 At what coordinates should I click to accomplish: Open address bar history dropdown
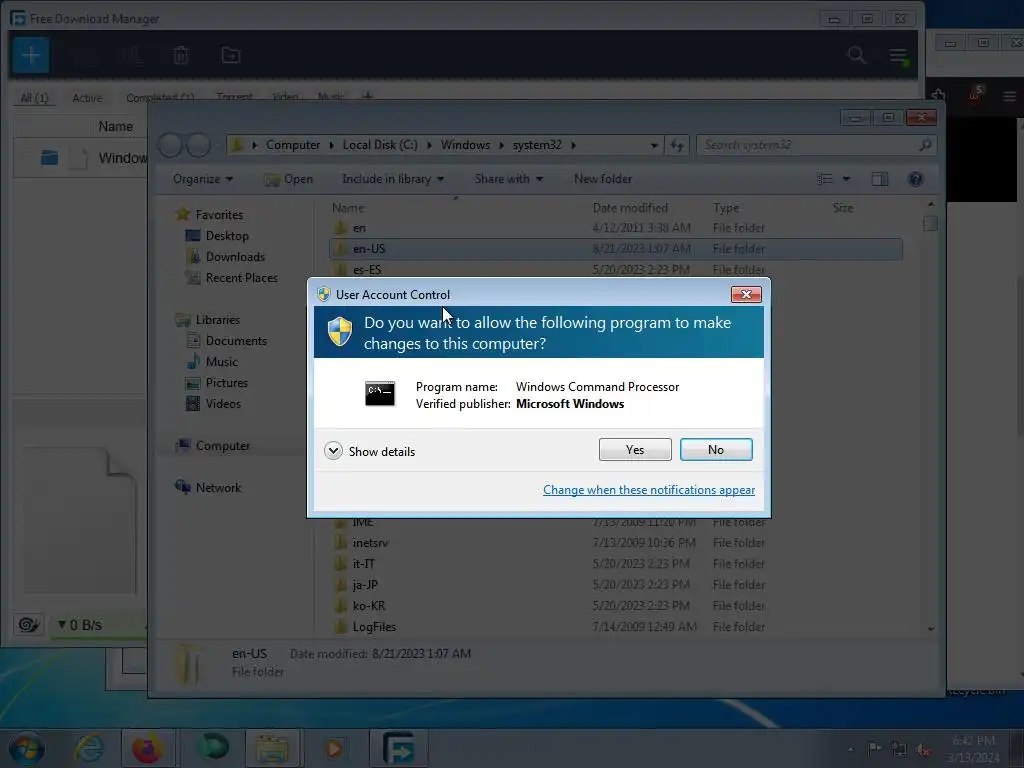coord(654,146)
